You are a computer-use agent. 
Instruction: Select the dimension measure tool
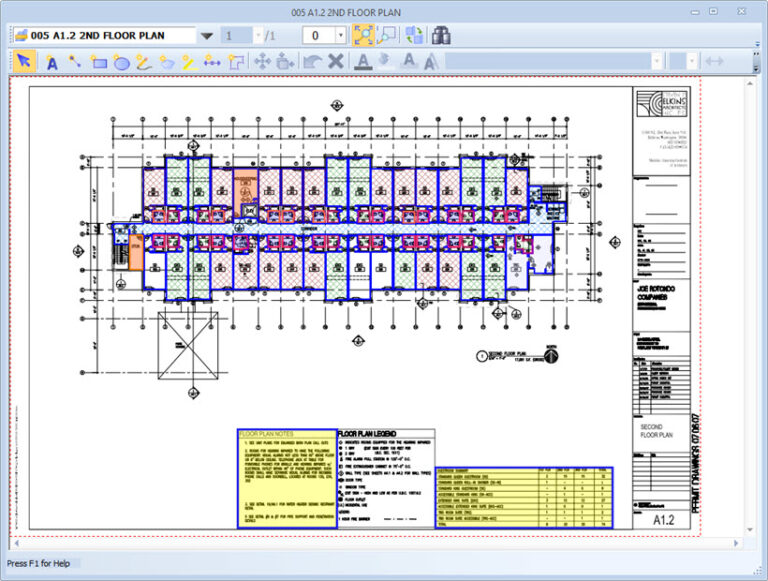(x=212, y=62)
